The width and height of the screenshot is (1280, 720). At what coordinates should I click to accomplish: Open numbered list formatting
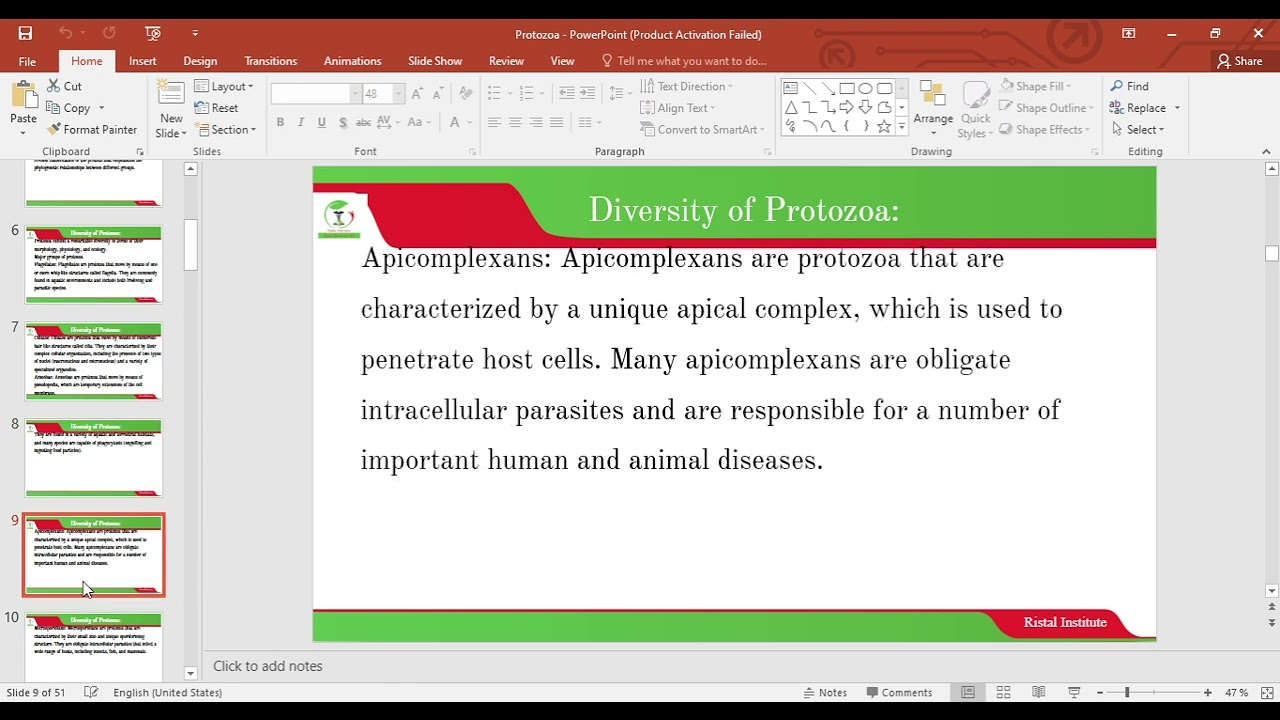(531, 93)
